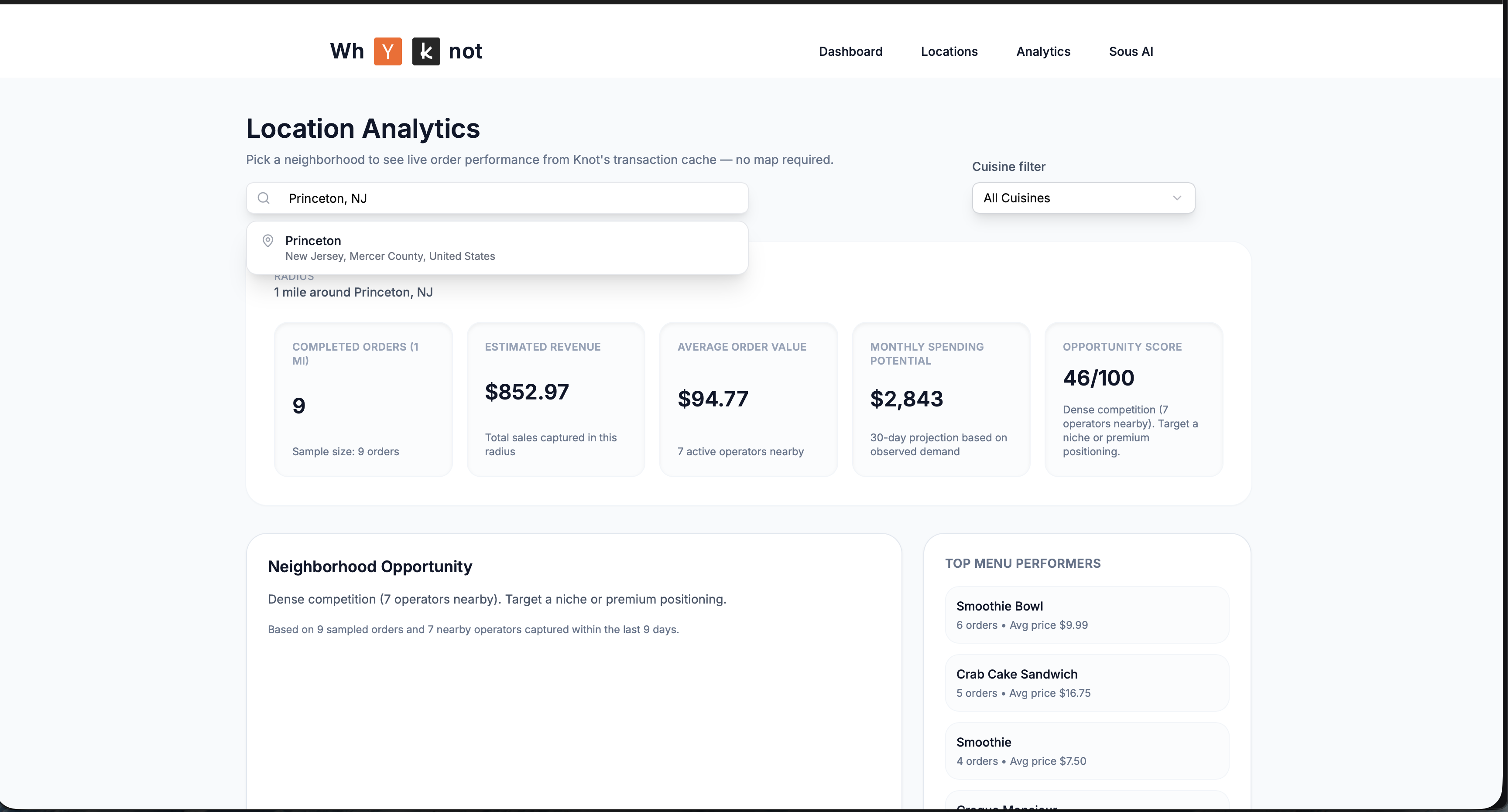Open the All Cuisines dropdown
This screenshot has height=812, width=1508.
point(1083,198)
